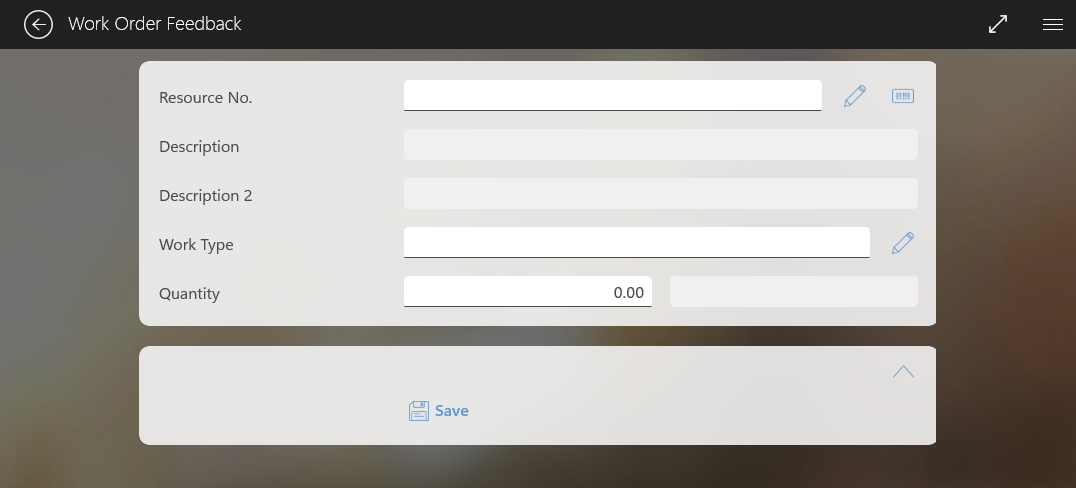Click the Quantity field showing 0.00
The image size is (1076, 488).
tap(528, 292)
